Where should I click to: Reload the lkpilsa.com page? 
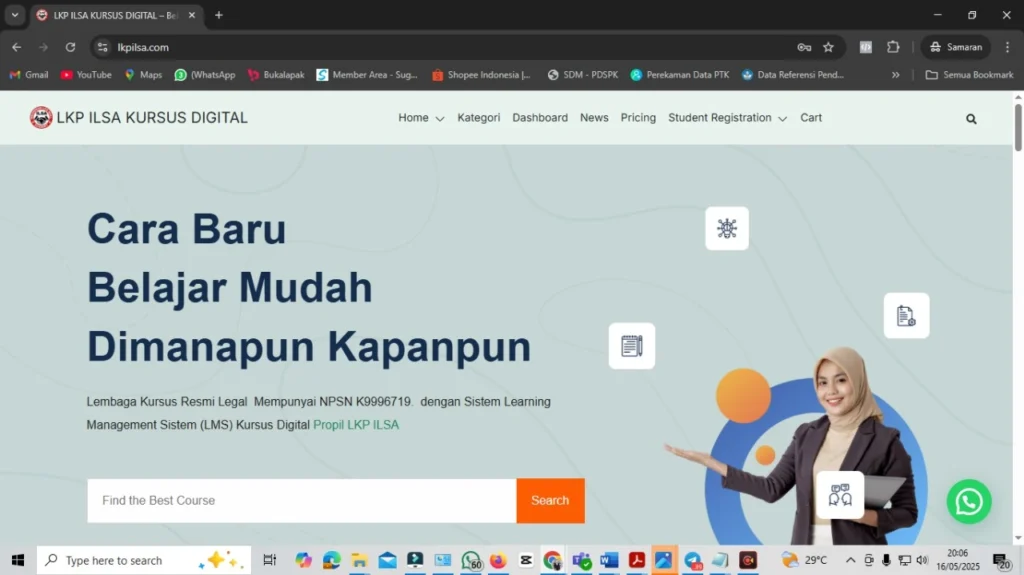pos(71,47)
